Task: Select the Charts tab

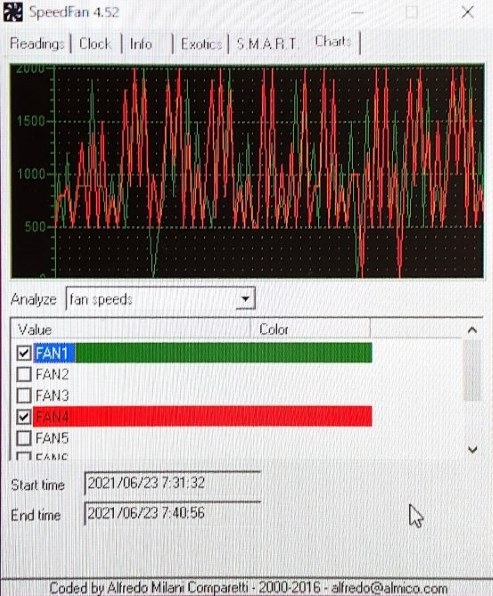Action: click(x=333, y=41)
